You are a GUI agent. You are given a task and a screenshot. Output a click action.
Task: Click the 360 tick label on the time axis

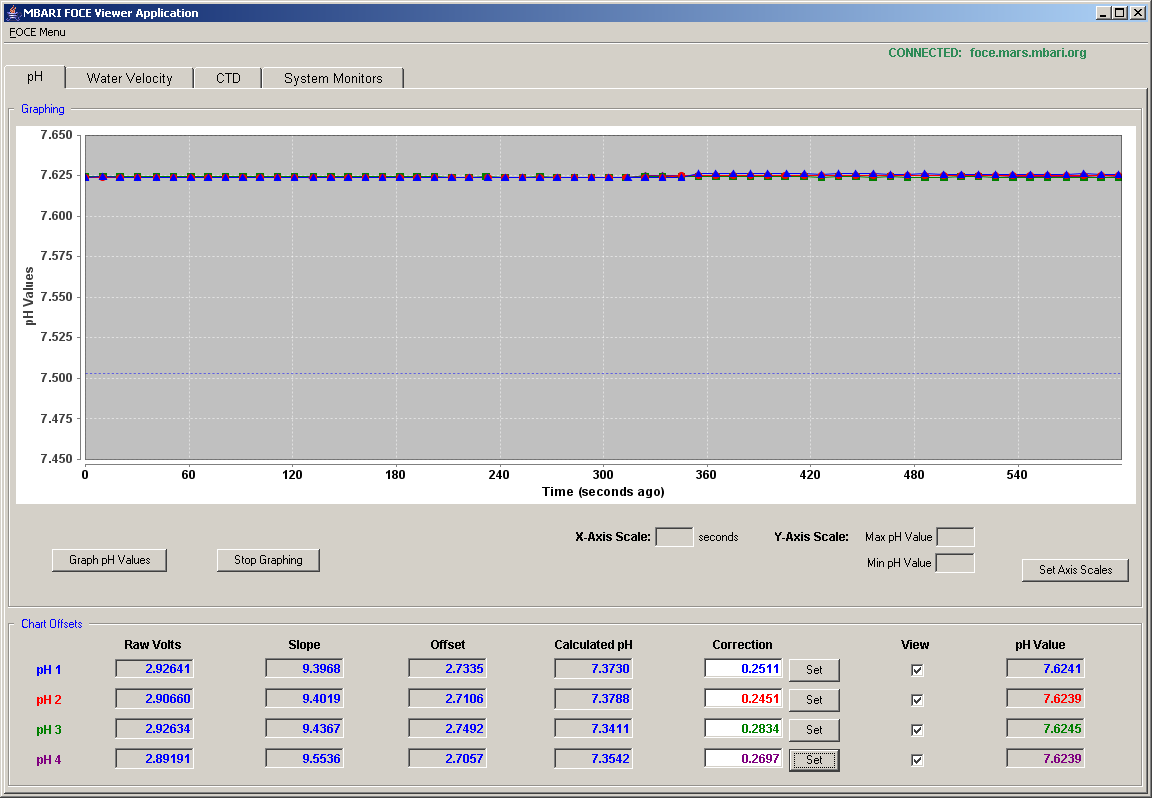706,475
